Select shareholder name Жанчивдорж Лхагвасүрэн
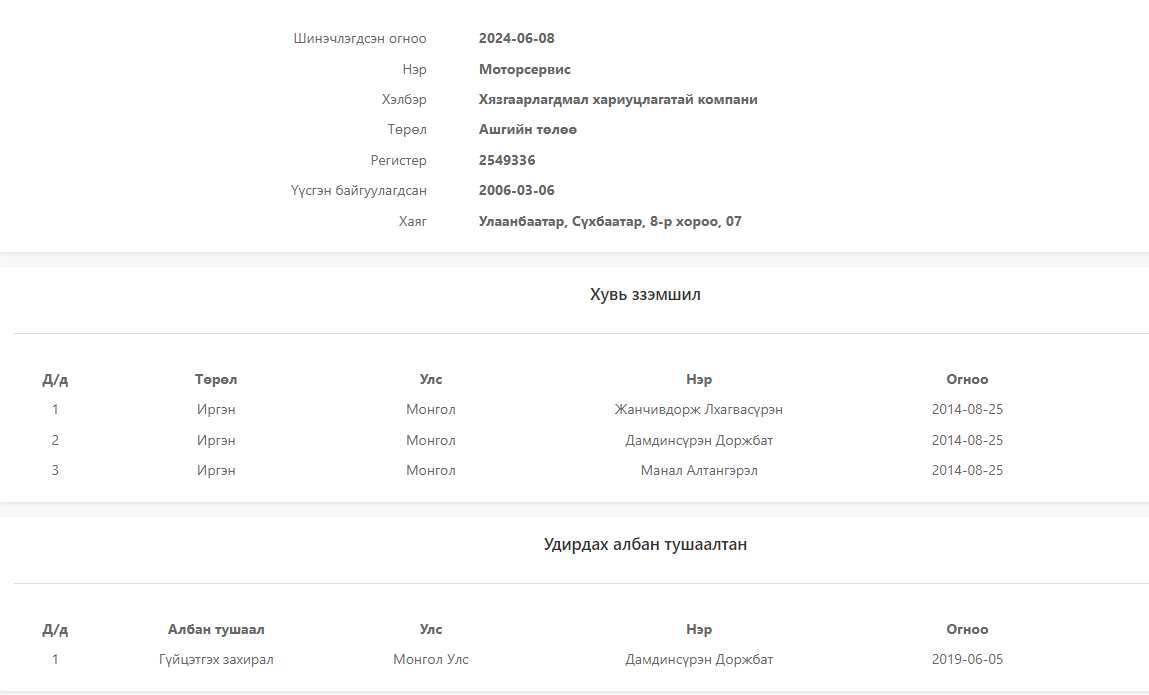The height and width of the screenshot is (695, 1149). tap(698, 409)
